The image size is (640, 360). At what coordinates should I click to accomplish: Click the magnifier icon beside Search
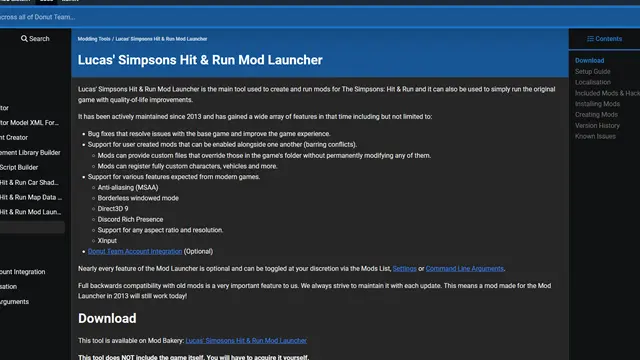[x=24, y=38]
